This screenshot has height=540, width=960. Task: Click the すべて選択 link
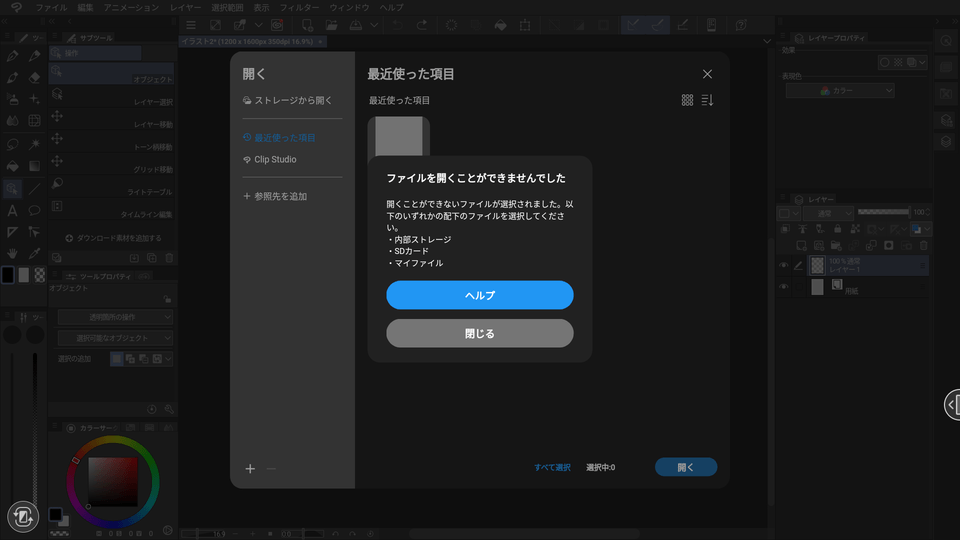[x=552, y=467]
